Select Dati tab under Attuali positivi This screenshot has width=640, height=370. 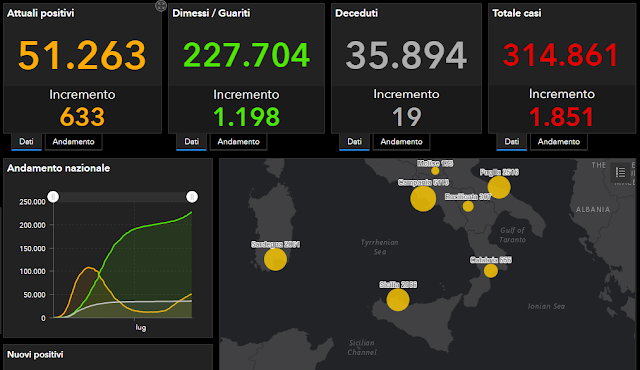coord(26,142)
